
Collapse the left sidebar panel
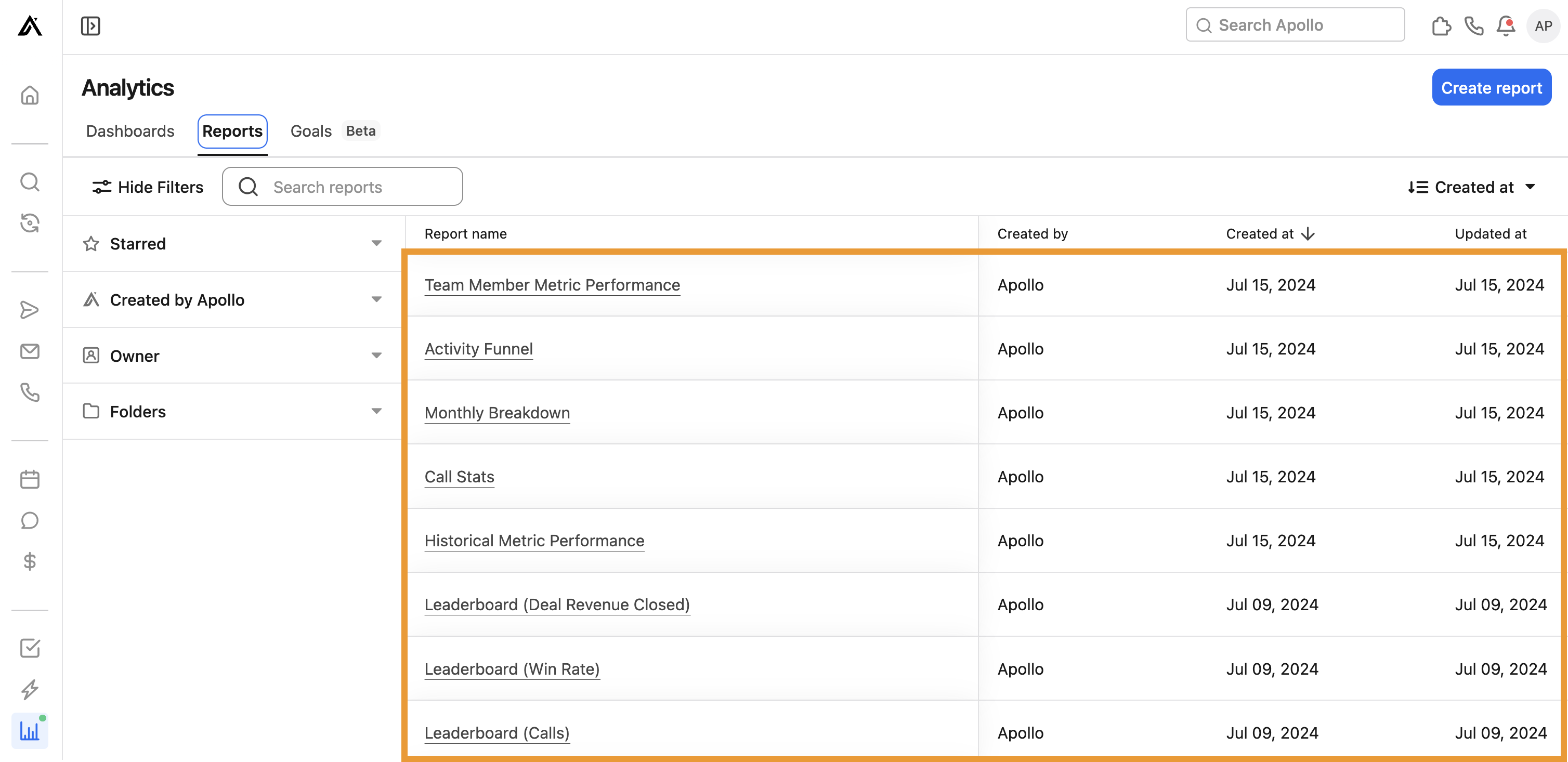90,25
